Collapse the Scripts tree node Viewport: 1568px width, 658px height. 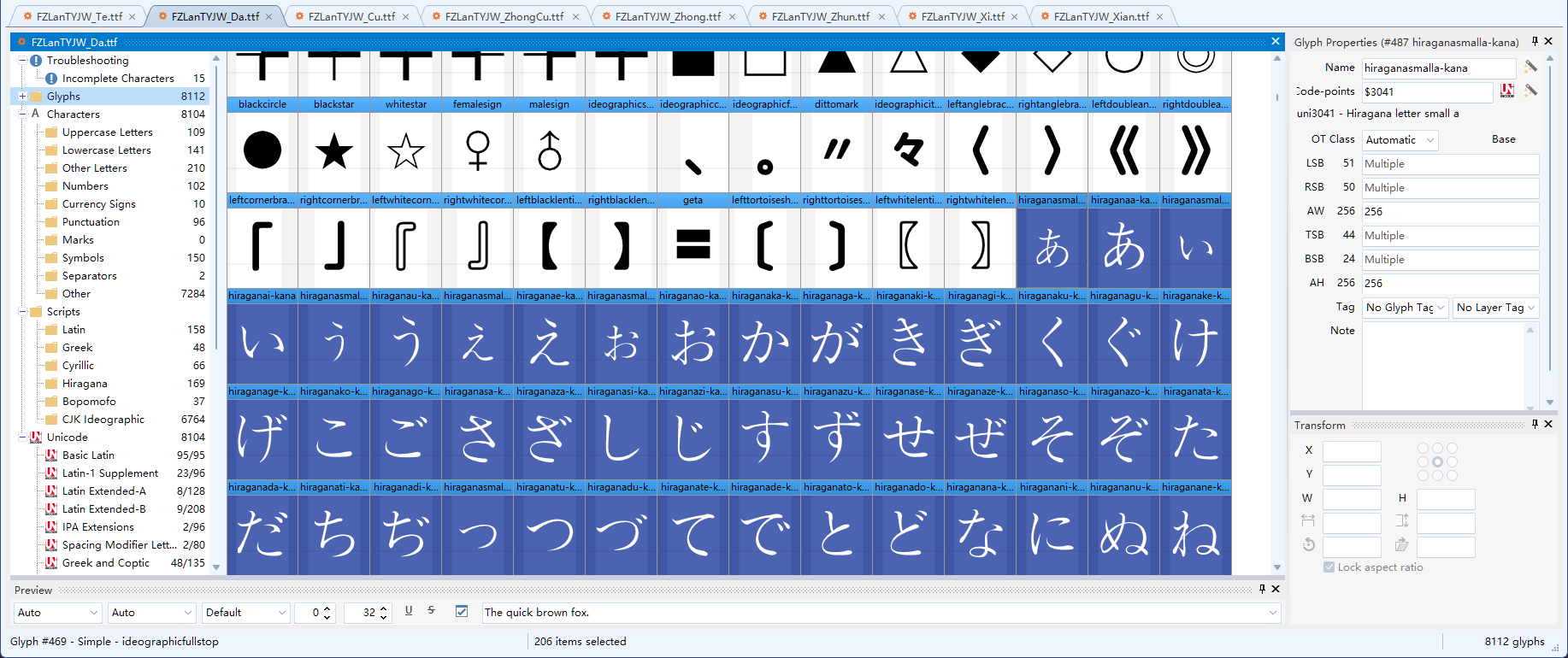tap(23, 312)
